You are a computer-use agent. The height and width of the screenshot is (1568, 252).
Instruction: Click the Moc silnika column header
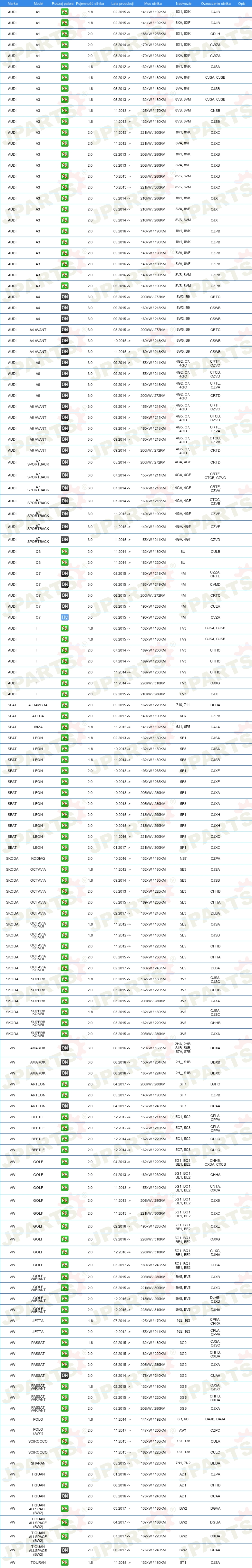click(153, 3)
